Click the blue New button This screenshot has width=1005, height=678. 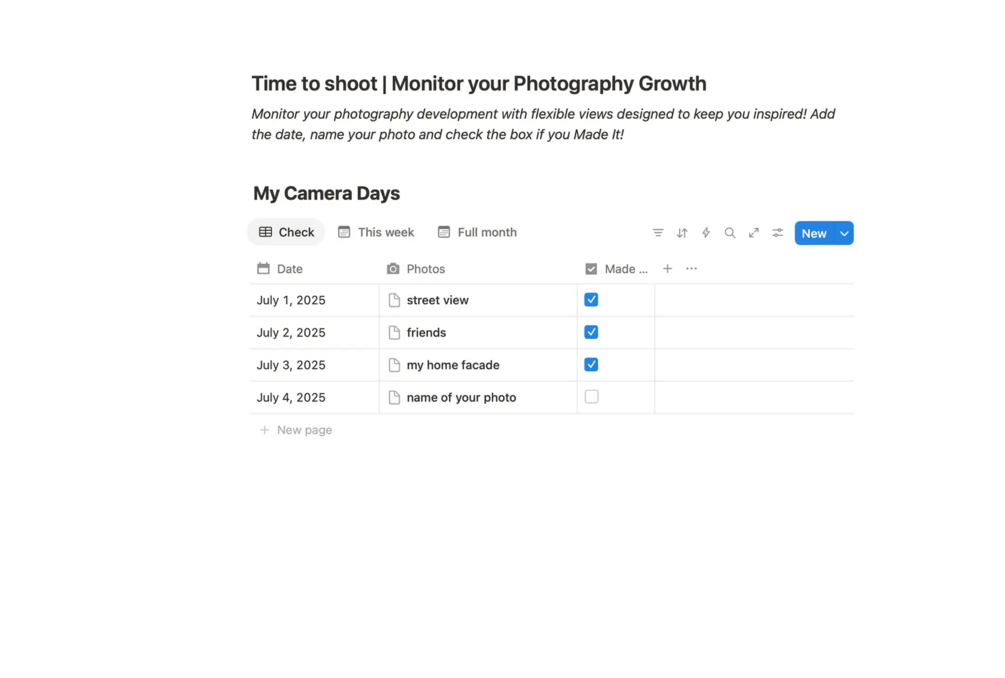814,233
